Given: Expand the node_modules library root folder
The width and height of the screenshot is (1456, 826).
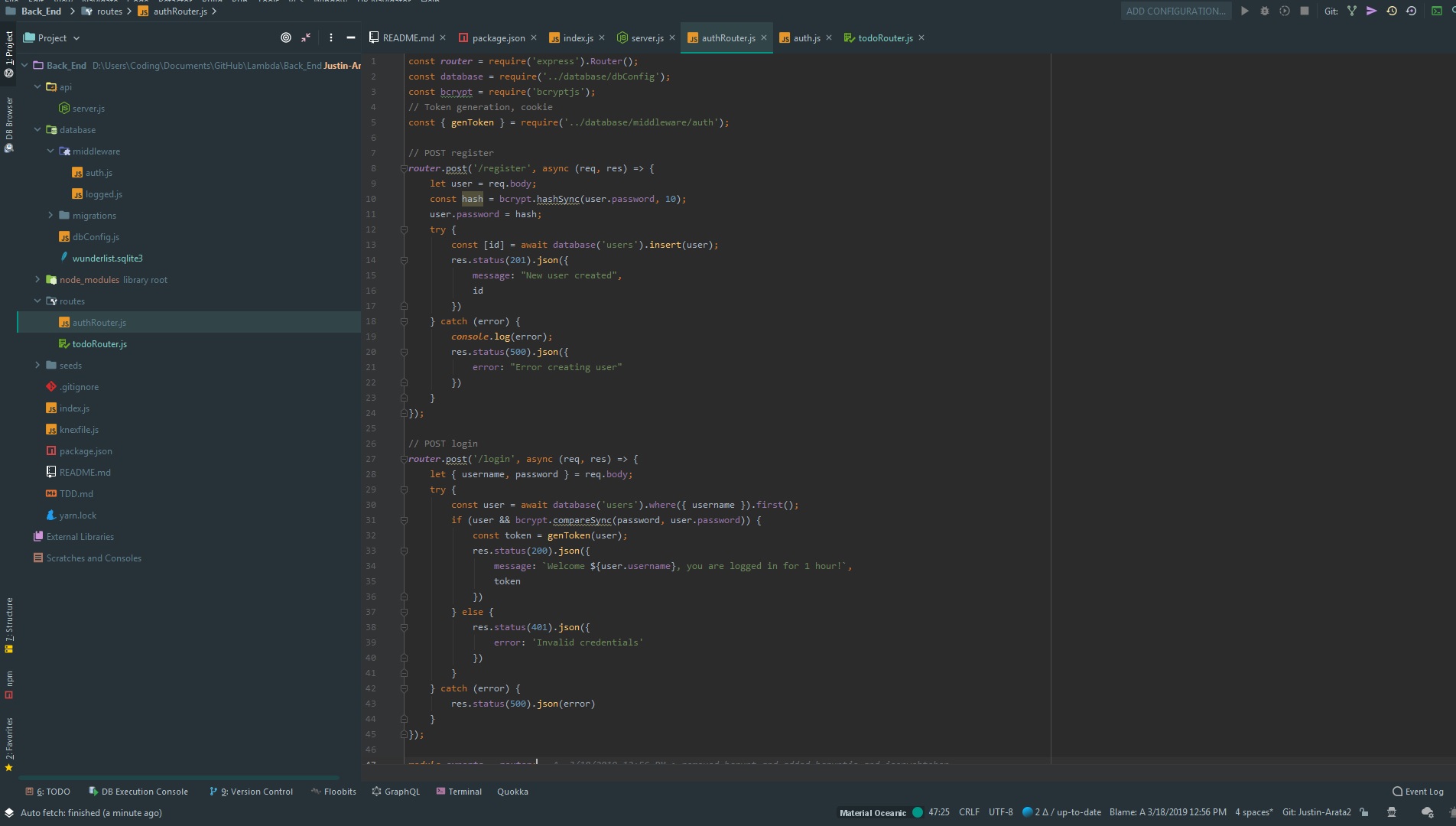Looking at the screenshot, I should pos(37,279).
